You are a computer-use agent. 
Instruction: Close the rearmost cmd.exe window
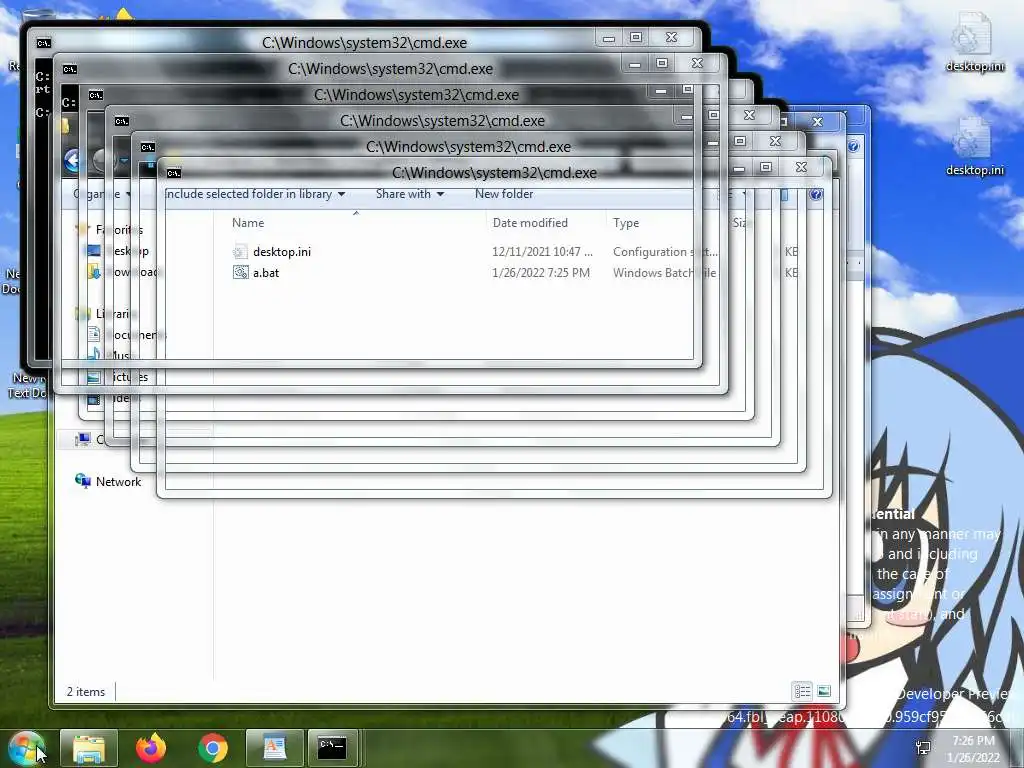[x=671, y=37]
